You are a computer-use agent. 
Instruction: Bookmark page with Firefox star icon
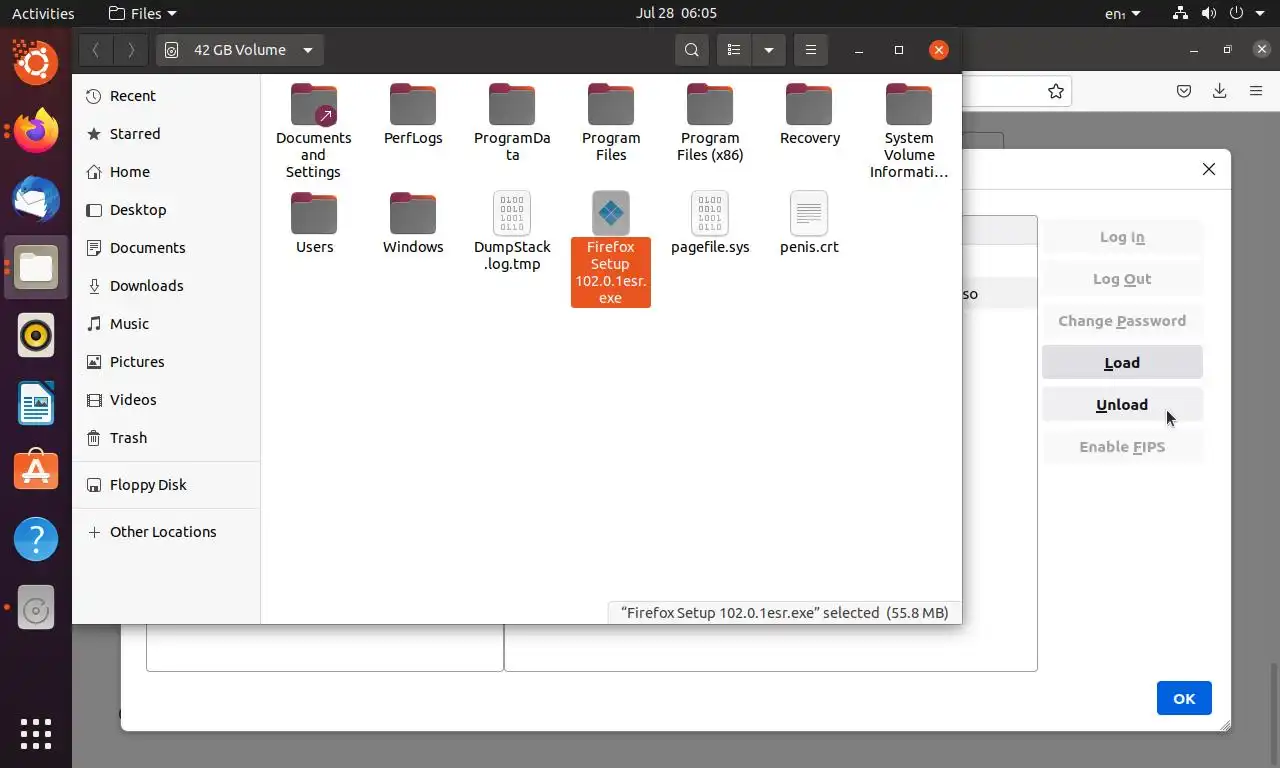point(1055,91)
